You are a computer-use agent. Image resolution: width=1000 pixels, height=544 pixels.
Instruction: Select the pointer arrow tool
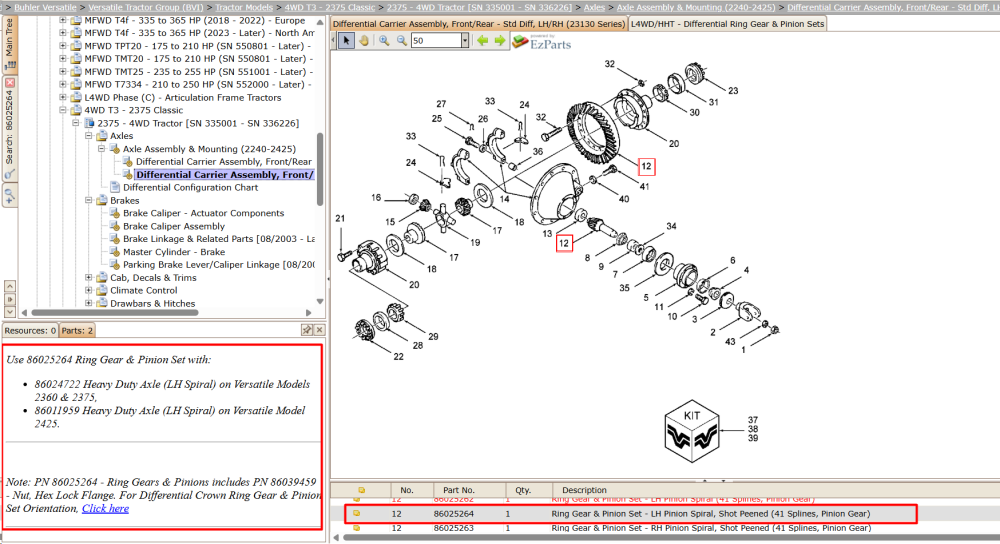pos(346,41)
